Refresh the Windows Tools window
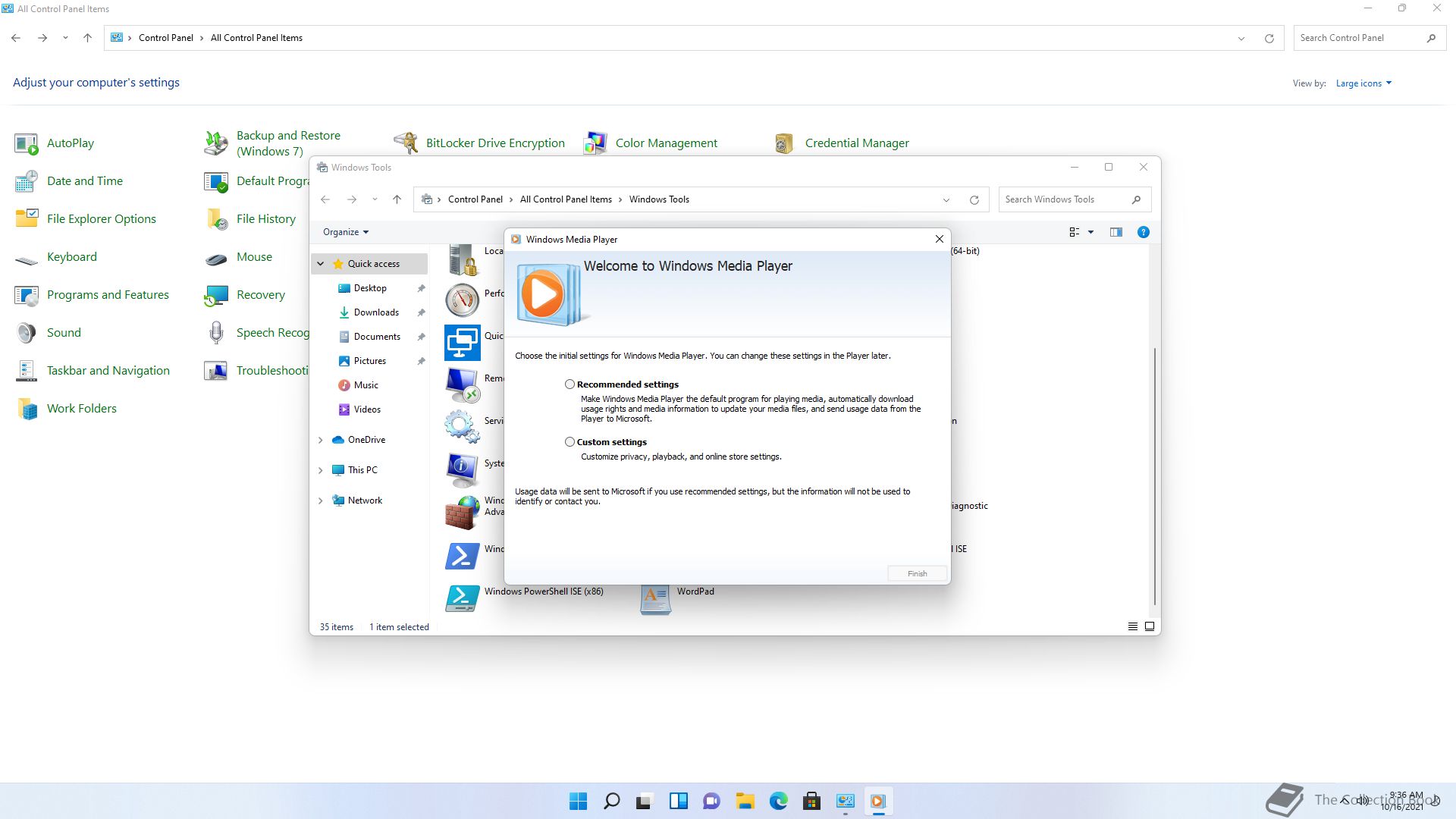1456x819 pixels. click(974, 199)
